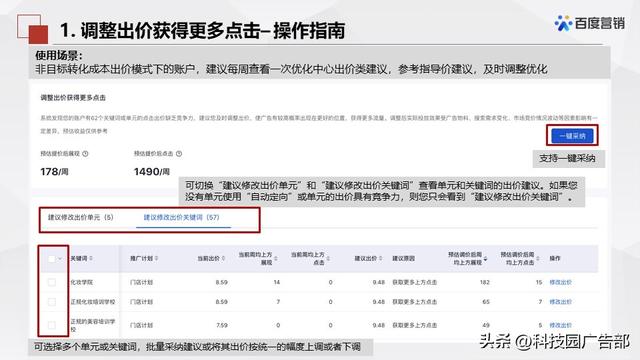
Task: Toggle the select-all checkbox in table header
Action: pos(51,259)
